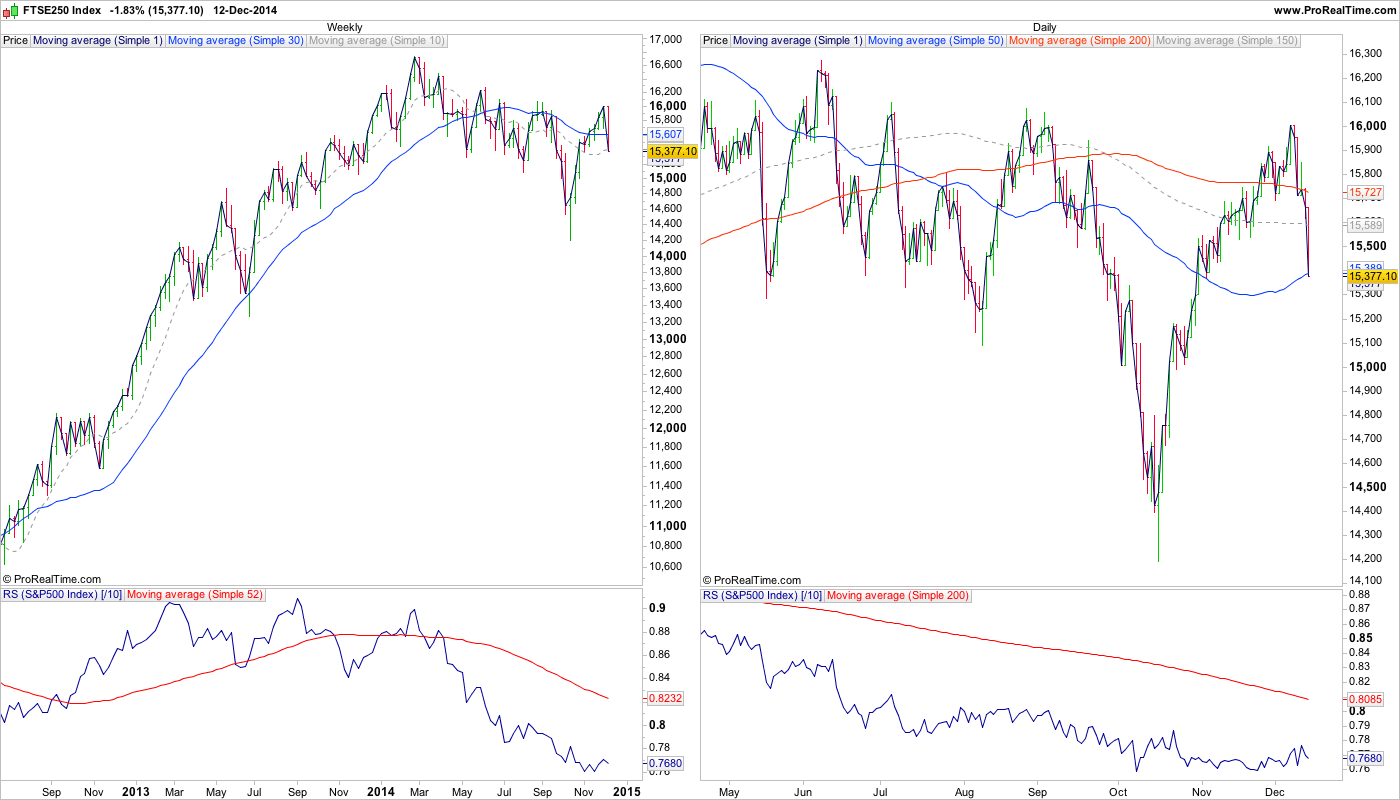Click the ProRealTime.com copyright in Daily chart
Image resolution: width=1400 pixels, height=800 pixels.
pos(752,579)
